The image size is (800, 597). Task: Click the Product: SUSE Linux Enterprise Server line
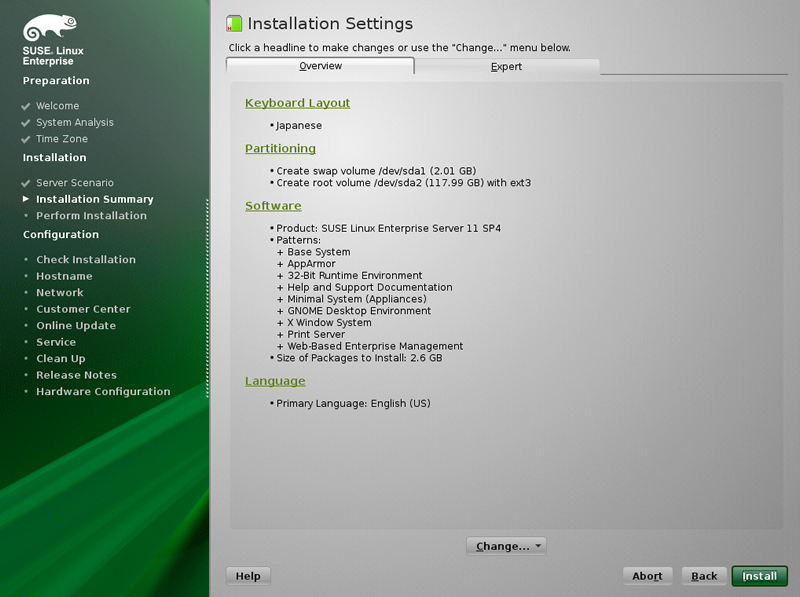pyautogui.click(x=388, y=228)
